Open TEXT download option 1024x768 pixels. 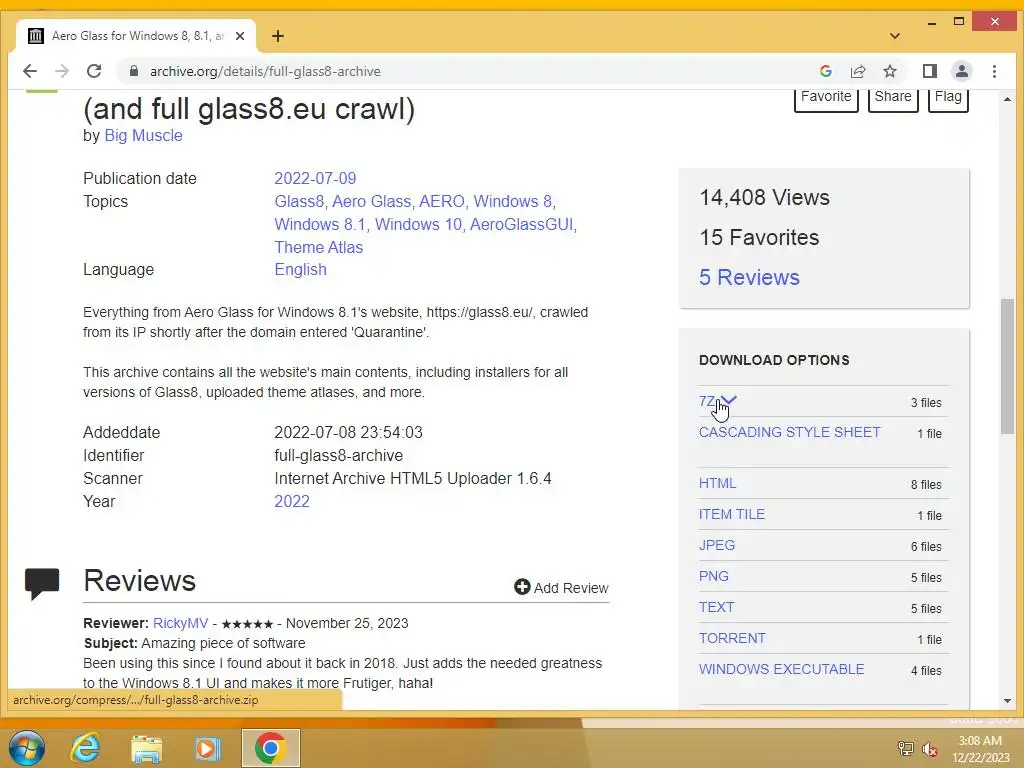click(716, 607)
